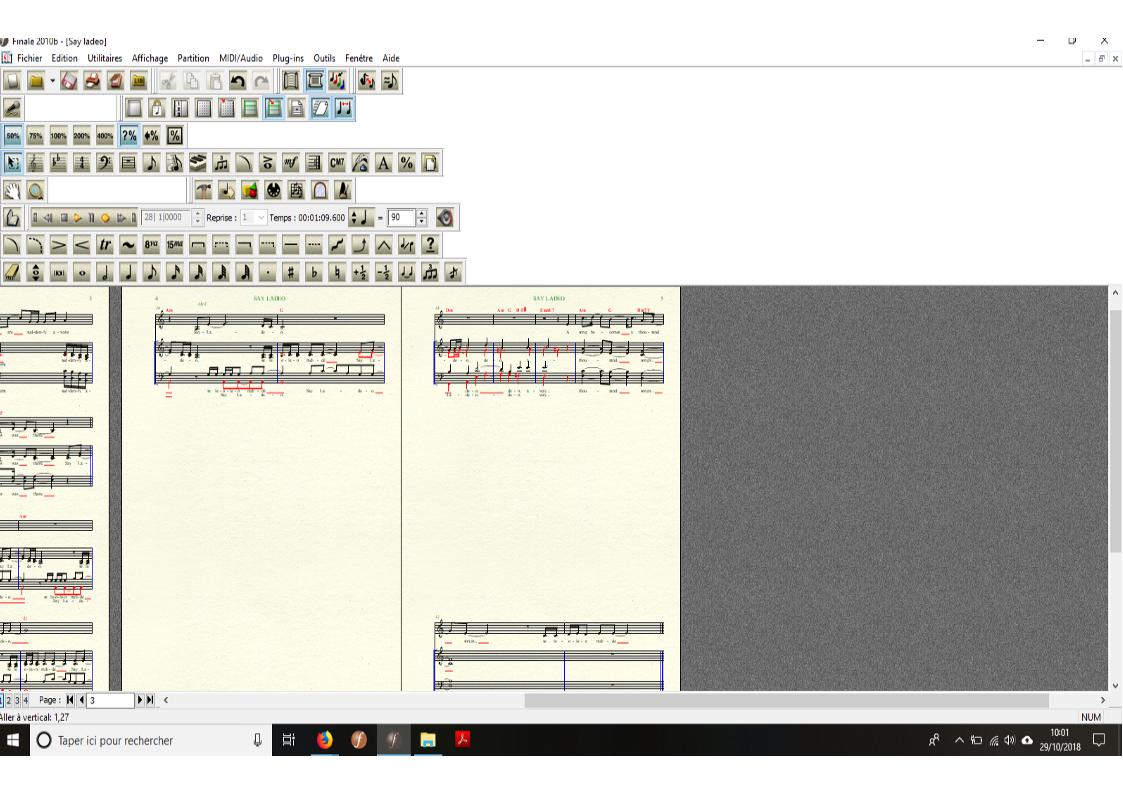Select the Eraser in Simple Entry
Screen dimensions: 1123x794
tap(12, 271)
